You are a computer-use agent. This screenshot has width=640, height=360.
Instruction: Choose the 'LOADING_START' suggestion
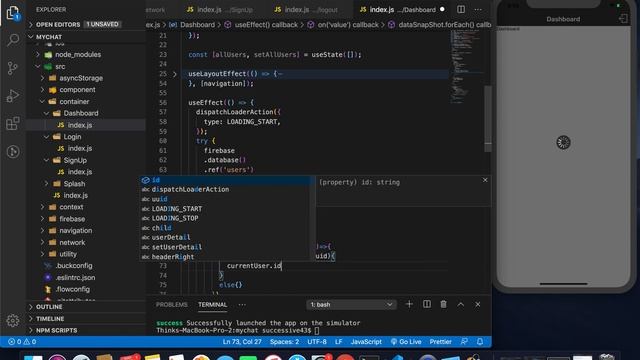[226, 209]
